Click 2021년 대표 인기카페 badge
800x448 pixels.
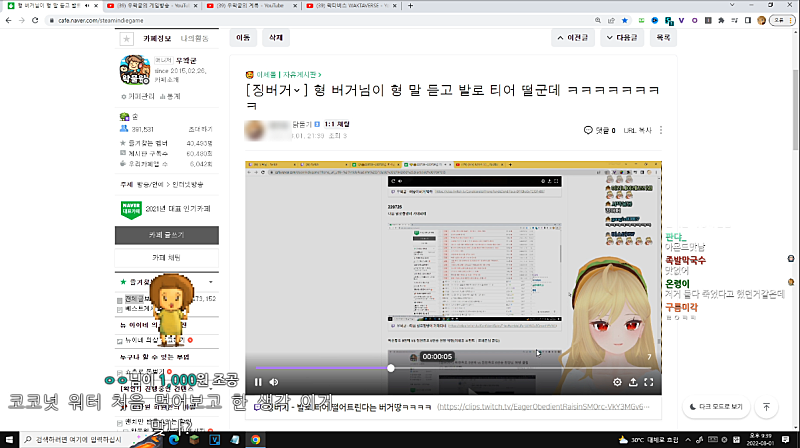tap(165, 209)
